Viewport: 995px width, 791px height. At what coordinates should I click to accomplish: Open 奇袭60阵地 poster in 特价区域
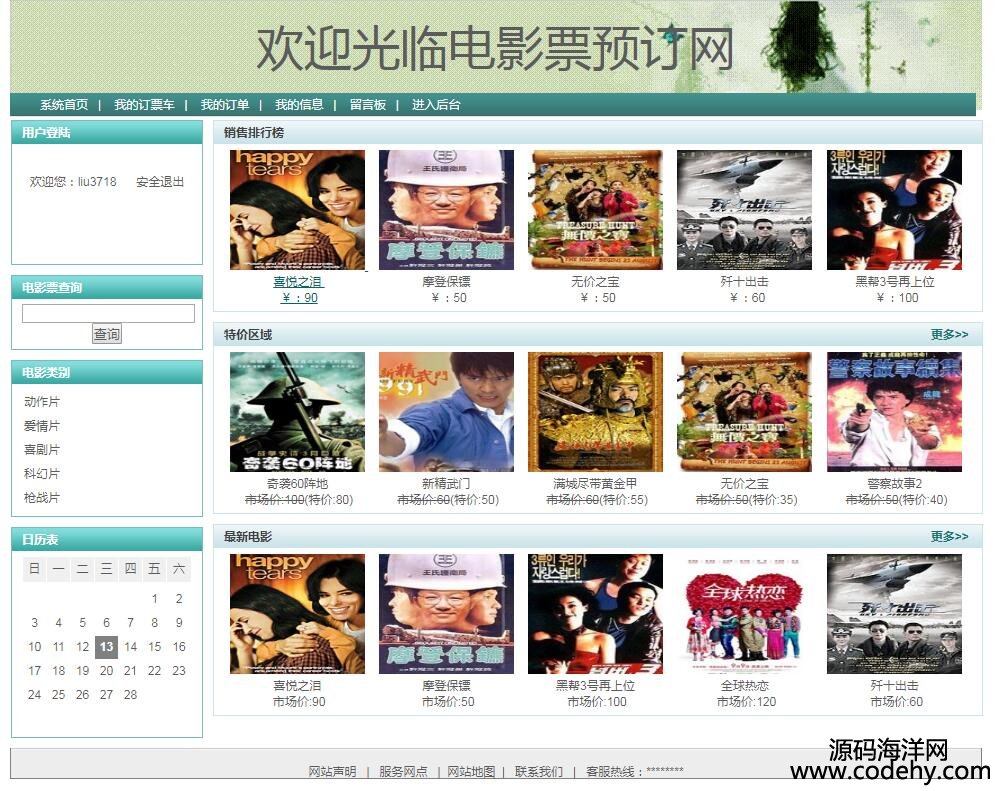click(298, 412)
